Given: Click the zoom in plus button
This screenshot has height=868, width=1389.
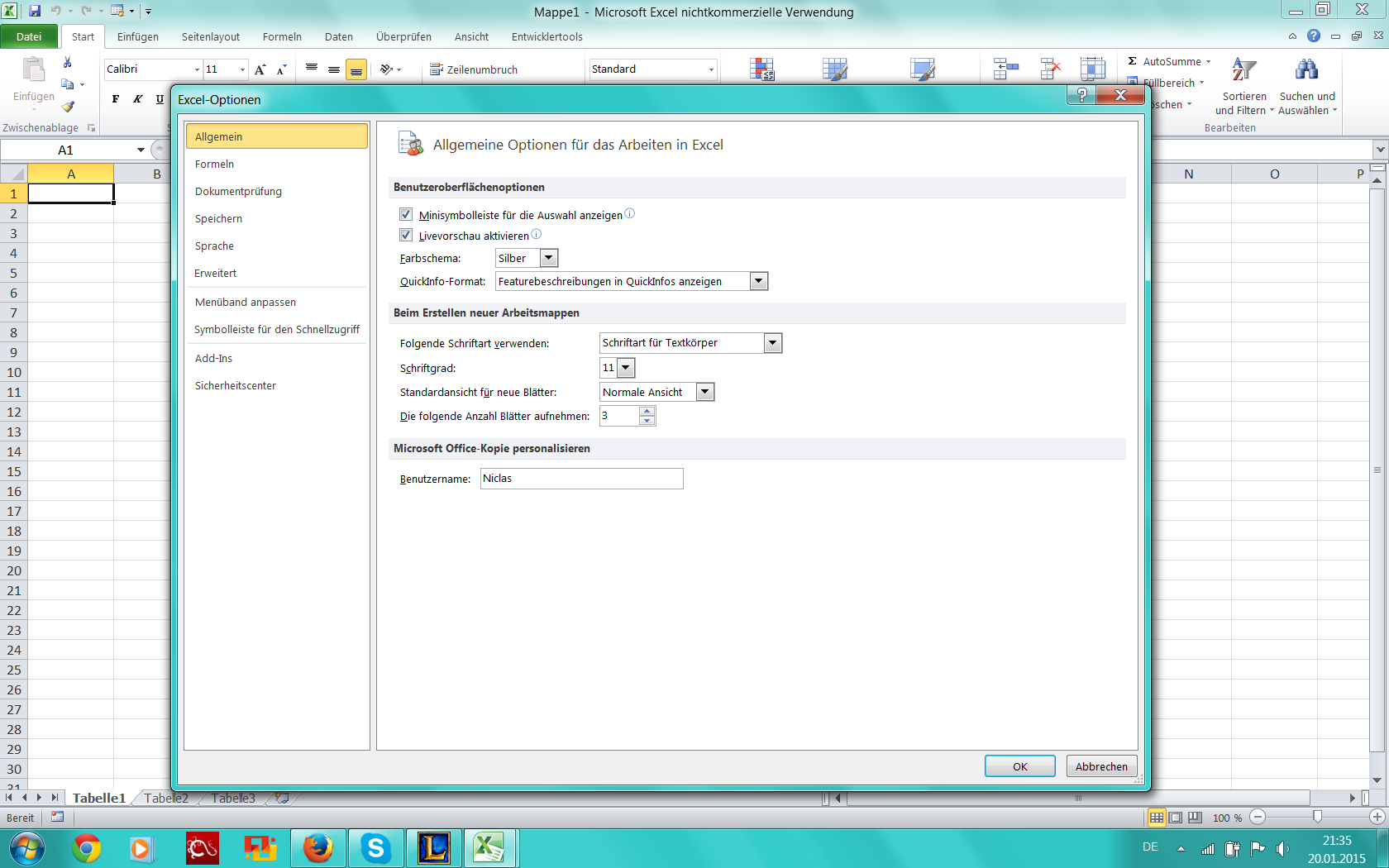Looking at the screenshot, I should [x=1377, y=817].
